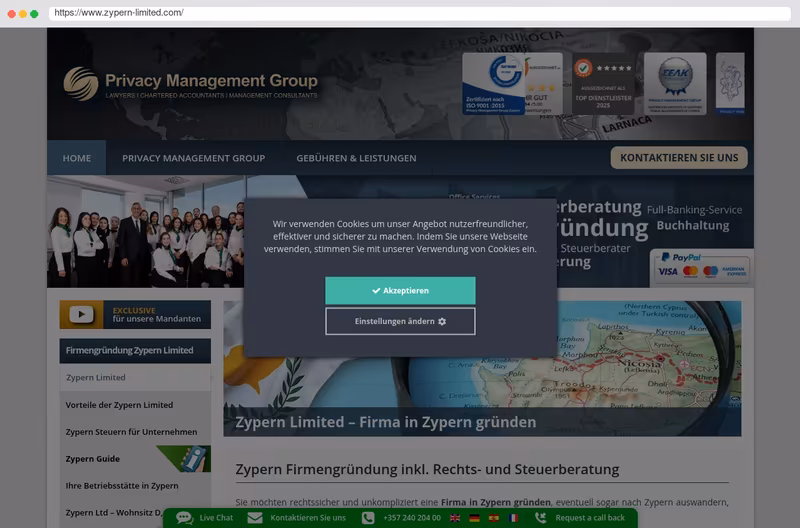Open Zypern Limited sidebar item
This screenshot has width=800, height=528.
coord(135,378)
